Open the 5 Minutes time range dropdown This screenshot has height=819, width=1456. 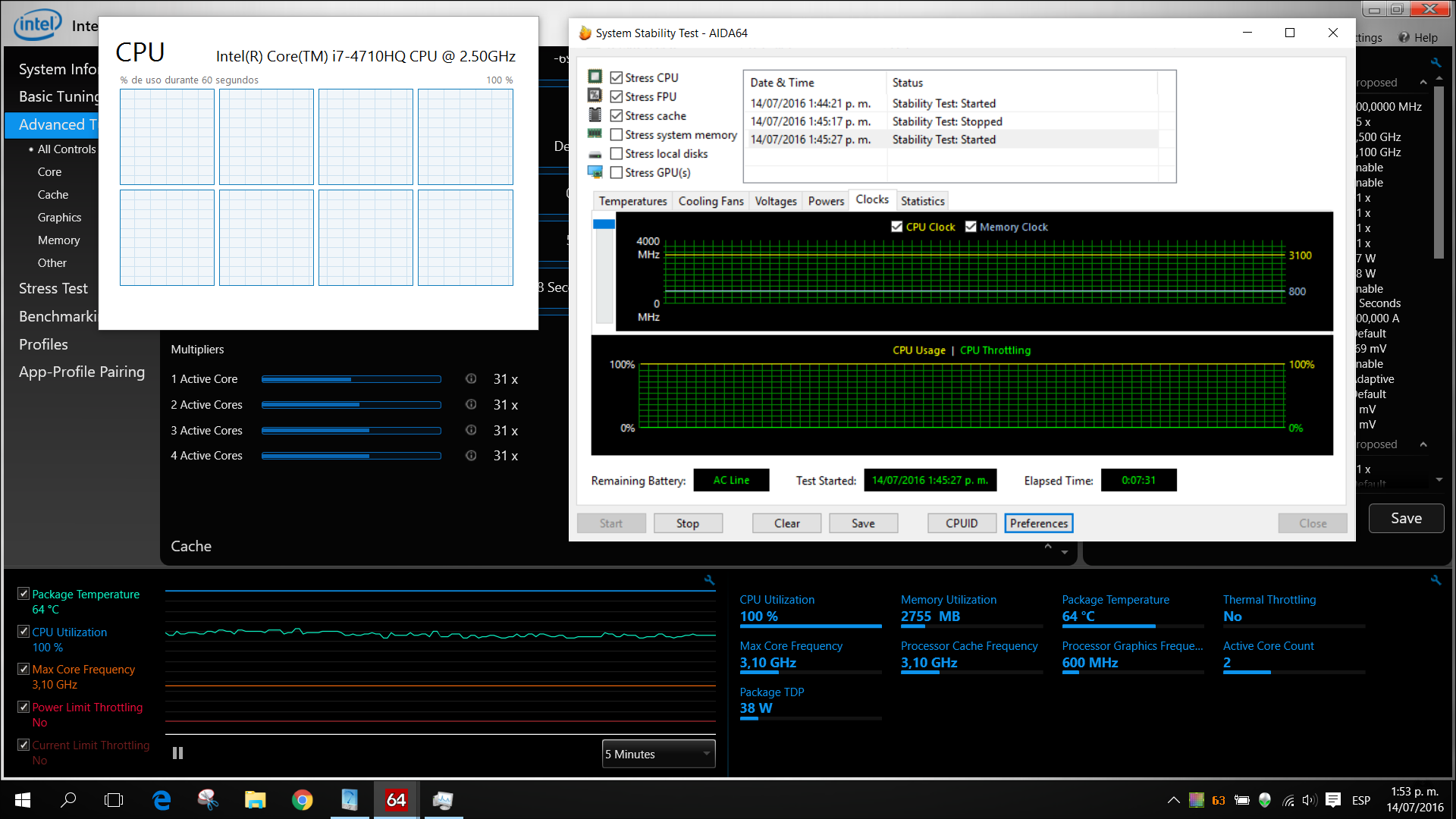click(658, 754)
